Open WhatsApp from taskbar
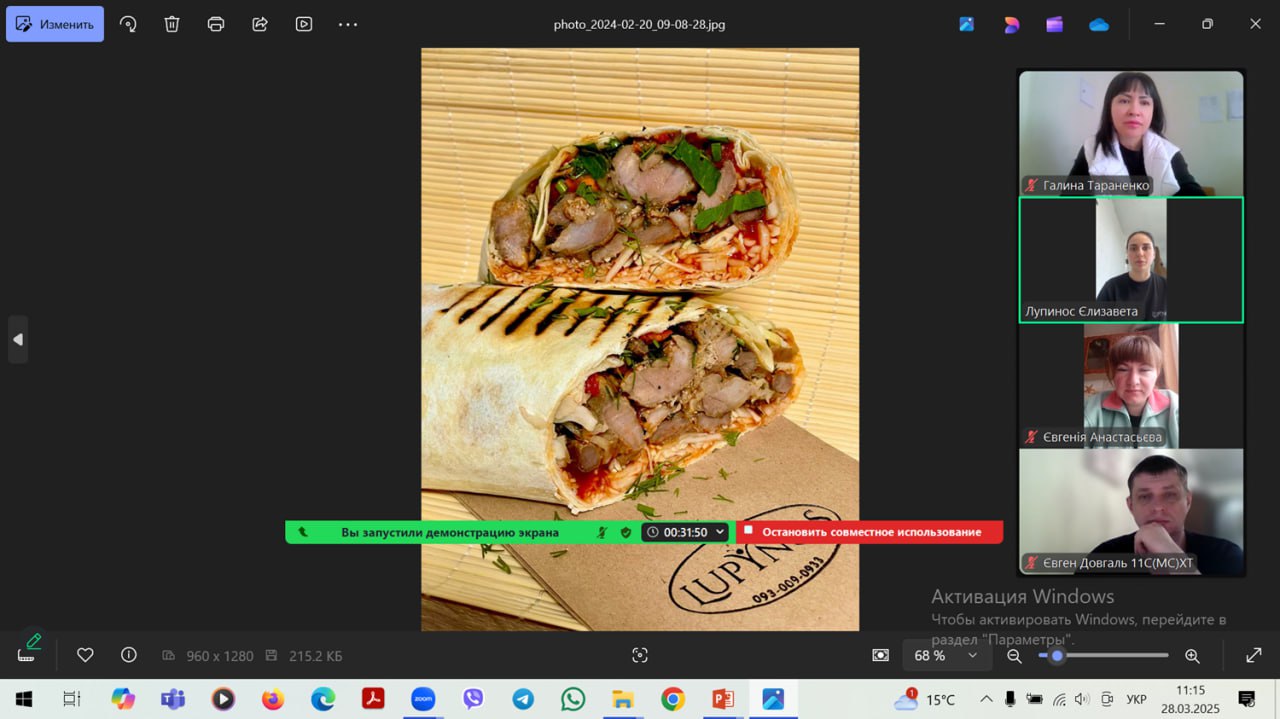Viewport: 1280px width, 719px height. pyautogui.click(x=573, y=699)
